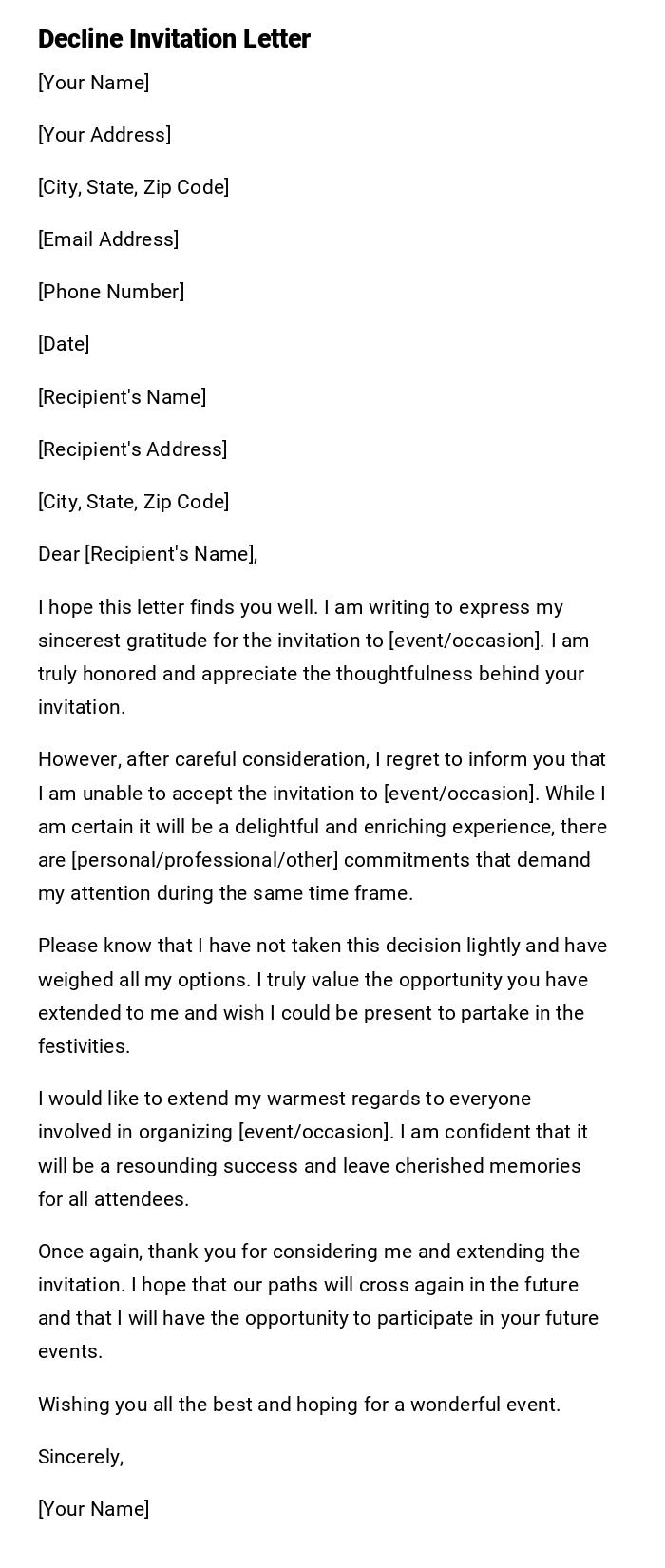This screenshot has width=665, height=1568.
Task: Click the final [Your Name] signature placeholder
Action: click(93, 1509)
